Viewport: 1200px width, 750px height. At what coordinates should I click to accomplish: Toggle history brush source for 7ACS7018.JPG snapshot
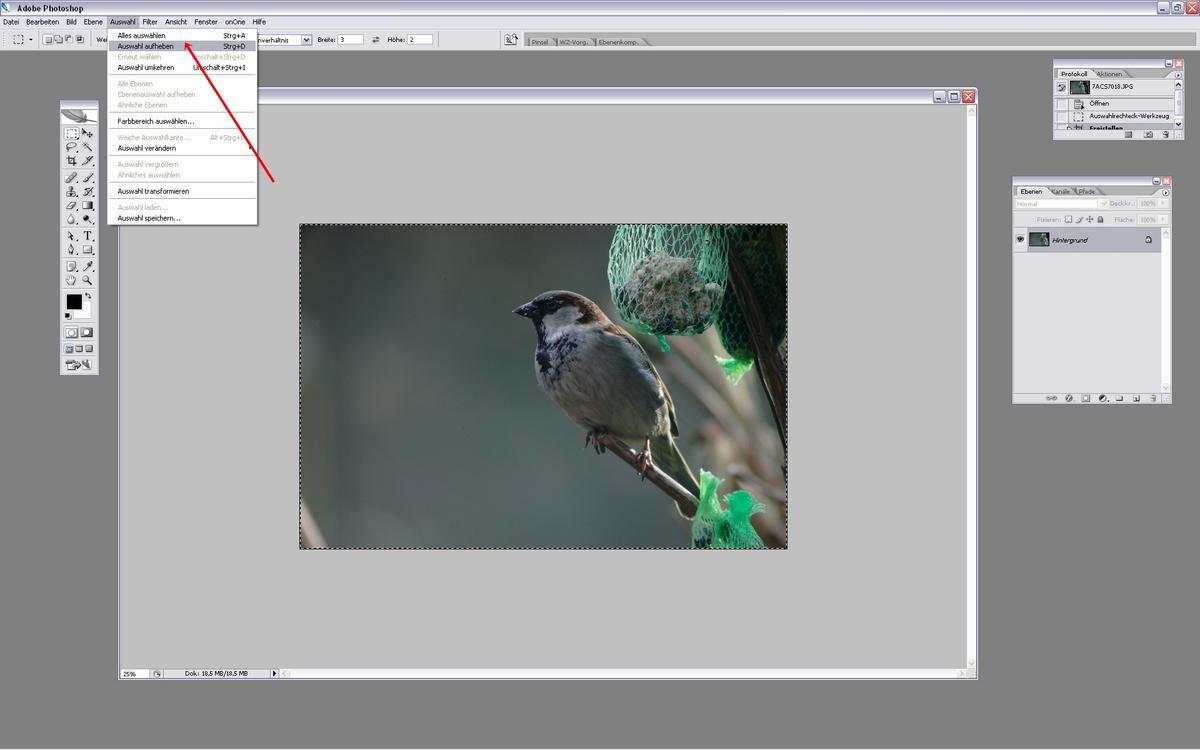1062,87
